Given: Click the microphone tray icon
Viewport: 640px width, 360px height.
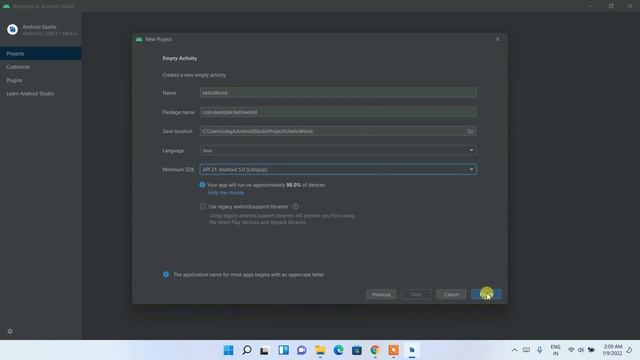Looking at the screenshot, I should point(540,350).
